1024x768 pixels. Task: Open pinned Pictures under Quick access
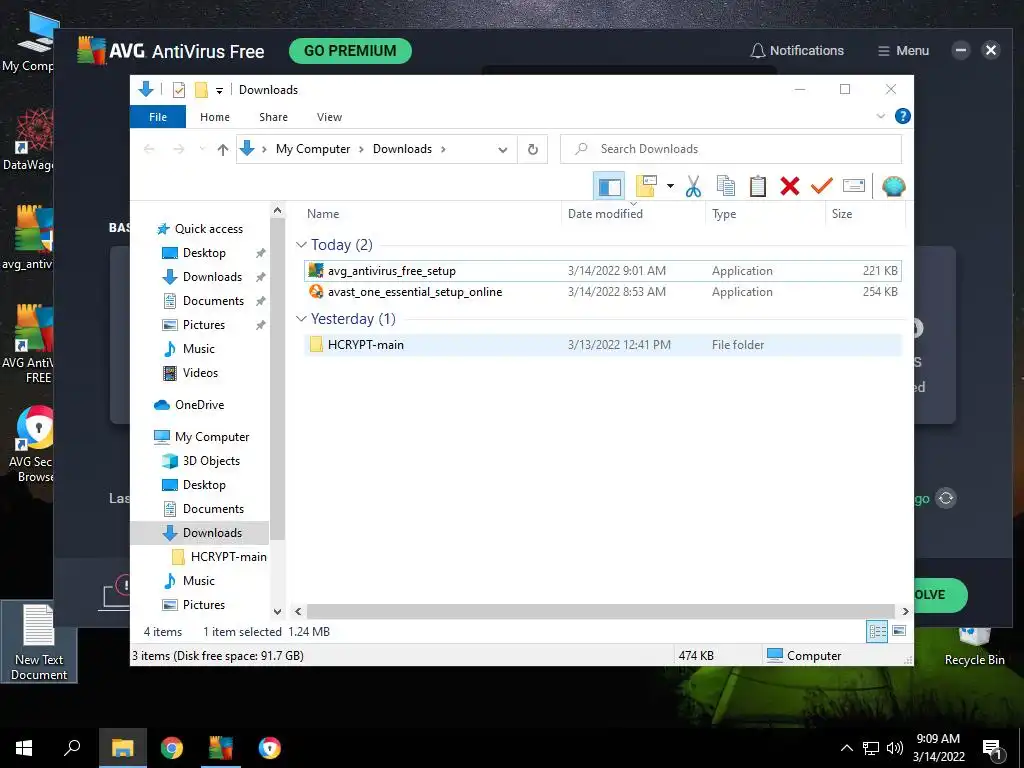pyautogui.click(x=204, y=325)
